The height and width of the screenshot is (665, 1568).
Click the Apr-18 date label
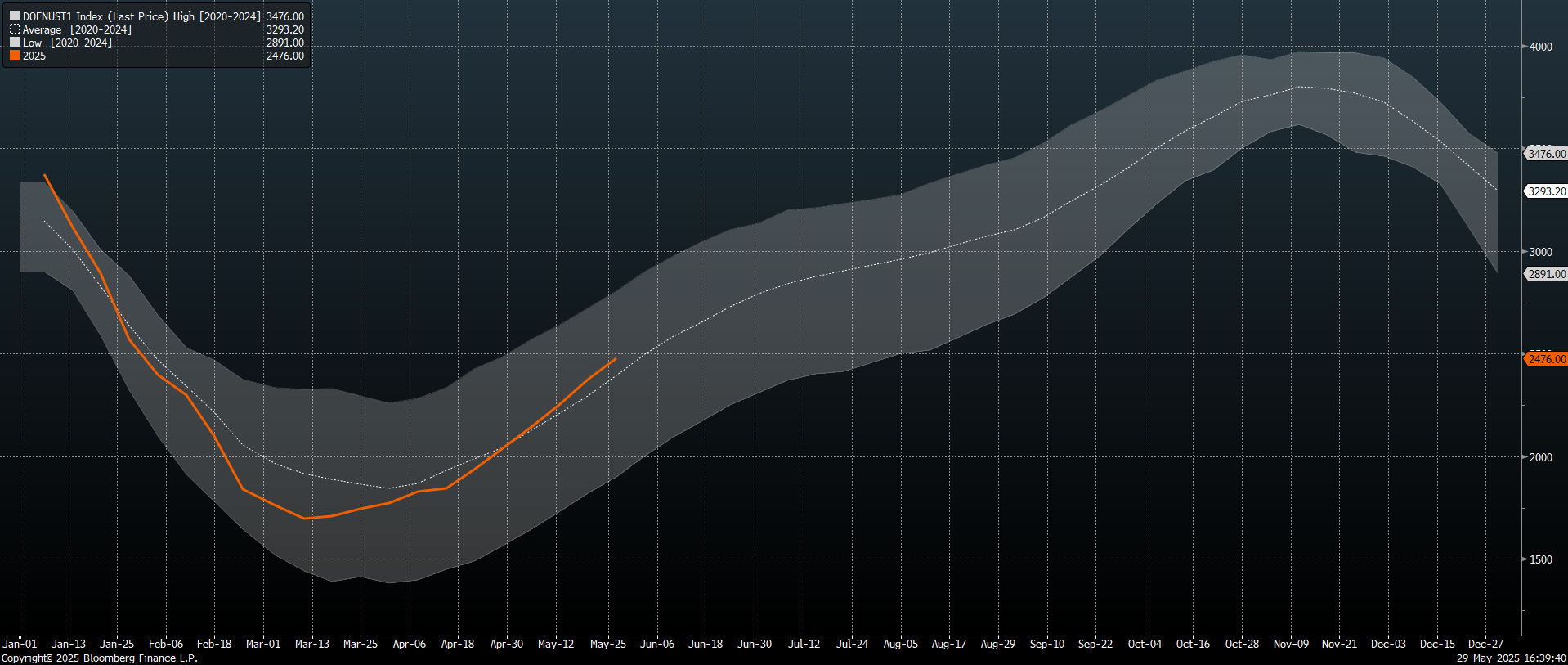458,644
